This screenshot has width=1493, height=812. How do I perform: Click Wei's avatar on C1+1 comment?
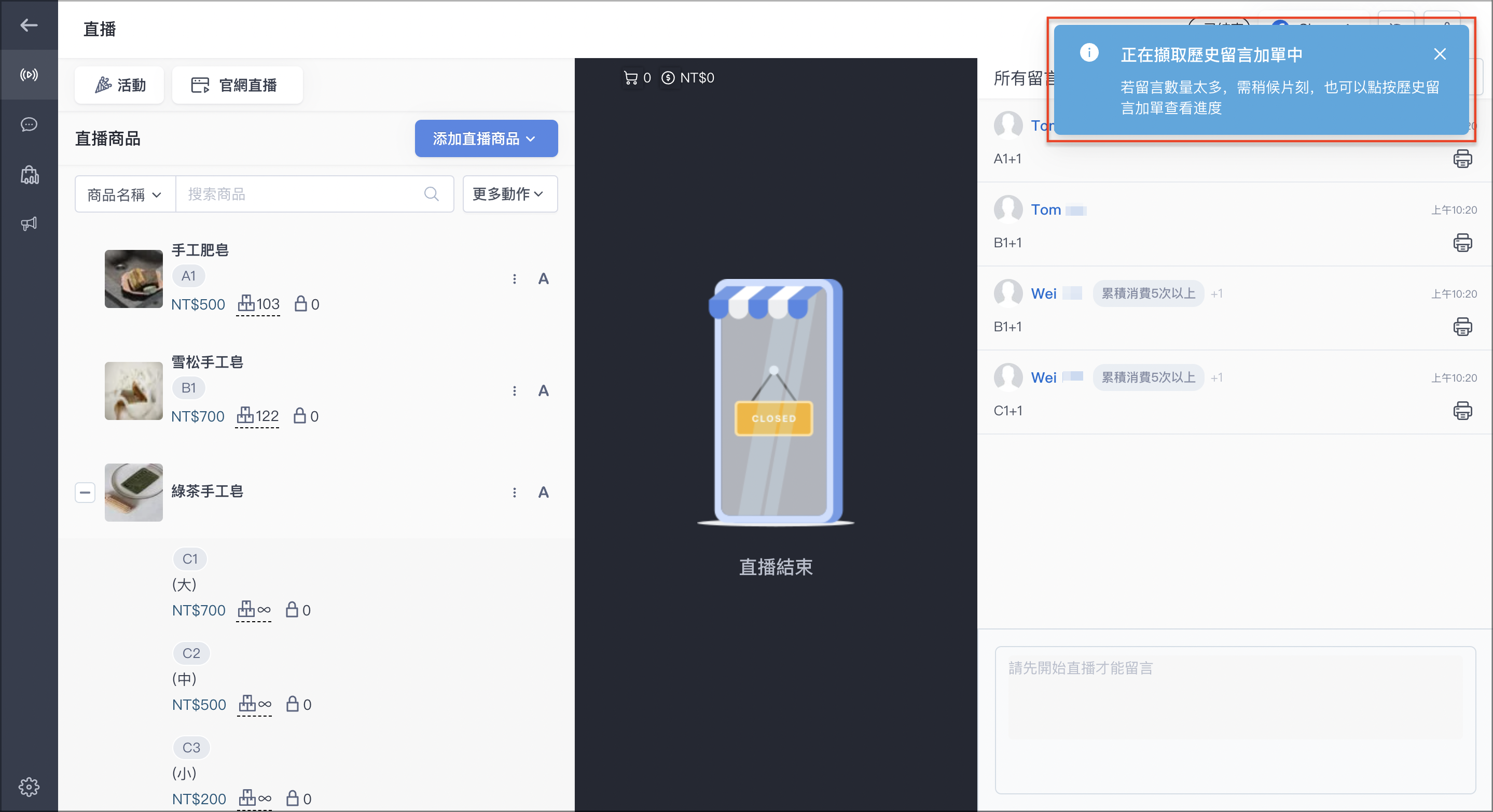(x=1008, y=377)
